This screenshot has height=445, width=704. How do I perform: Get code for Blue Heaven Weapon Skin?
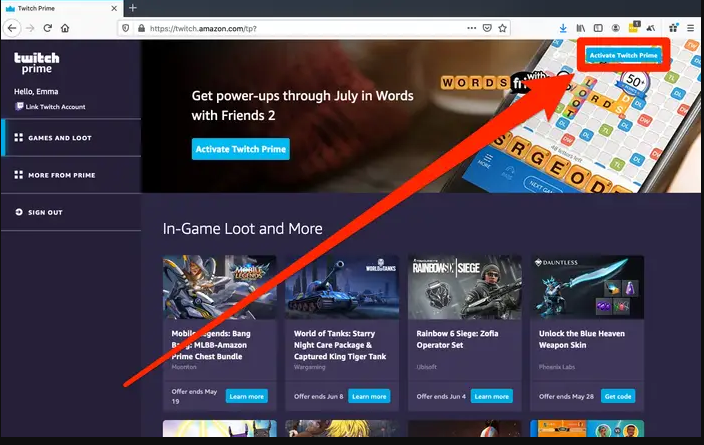point(618,396)
